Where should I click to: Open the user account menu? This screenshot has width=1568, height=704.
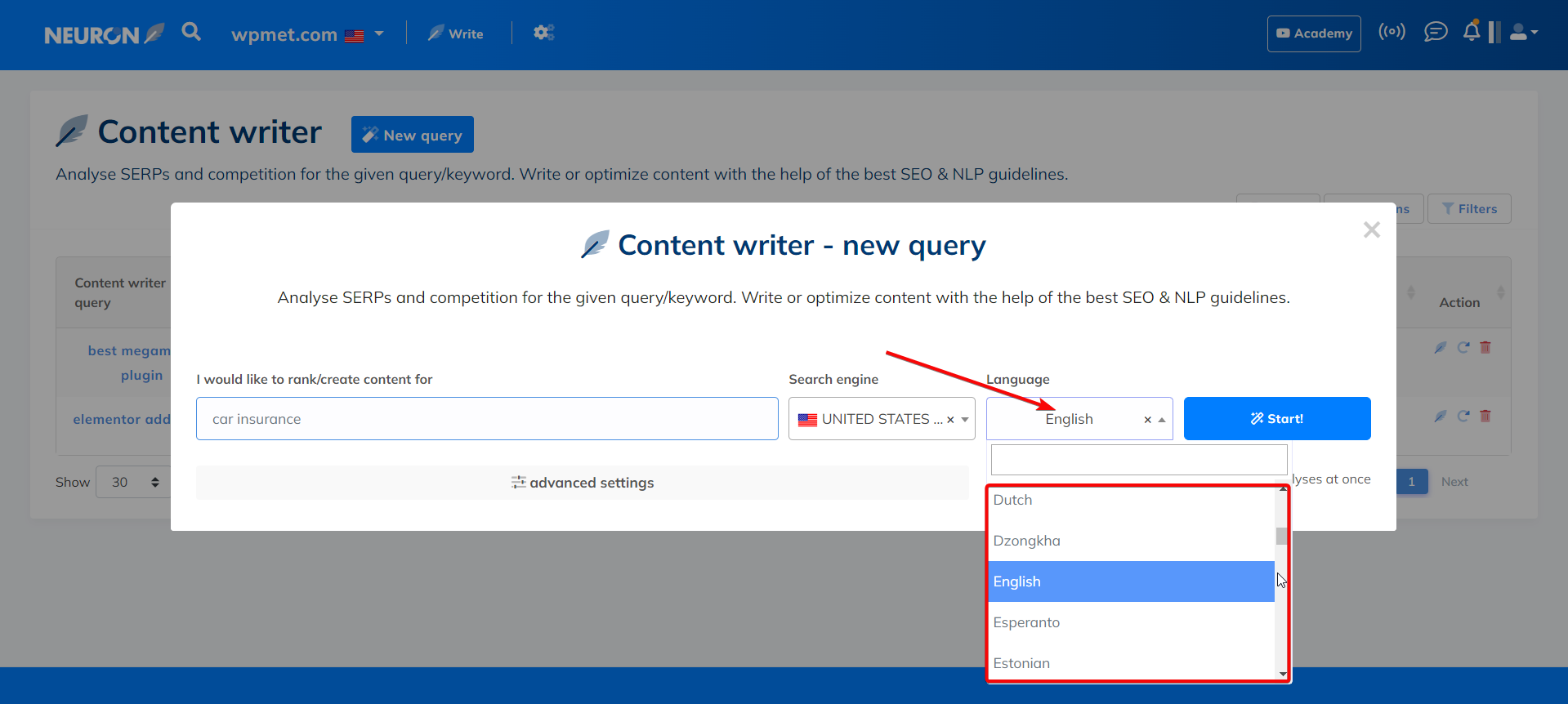pyautogui.click(x=1524, y=32)
